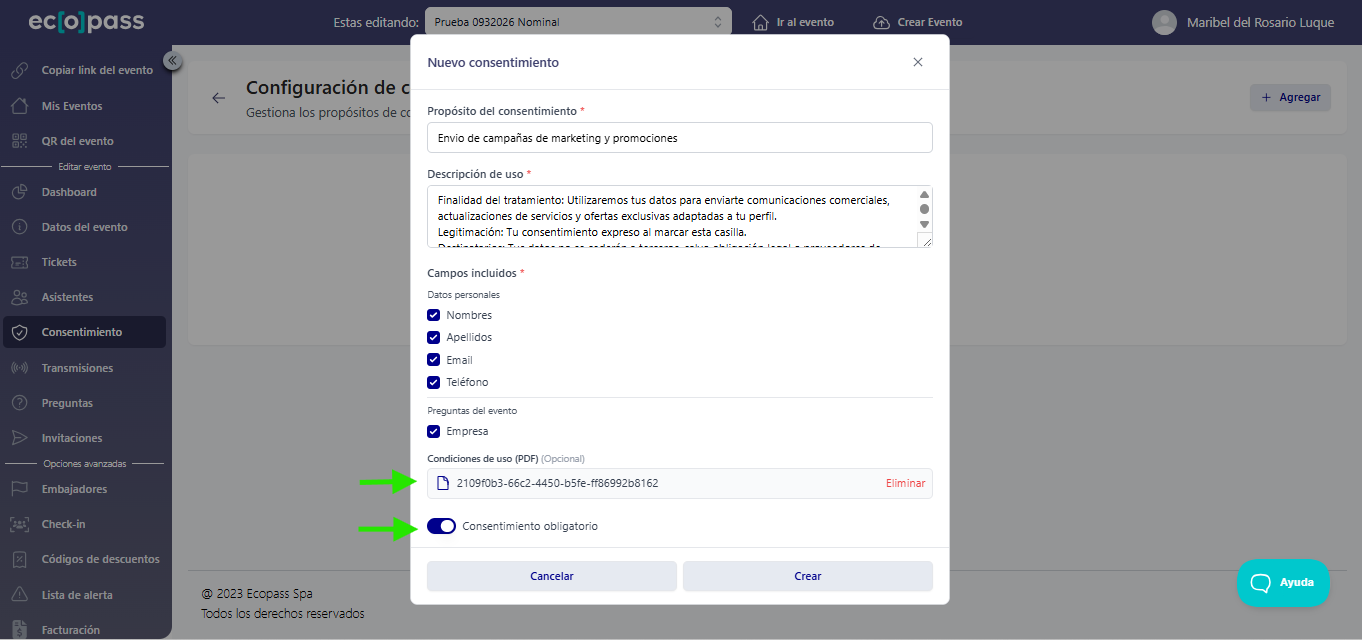Select the Dashboard gauge icon in sidebar

tap(21, 191)
